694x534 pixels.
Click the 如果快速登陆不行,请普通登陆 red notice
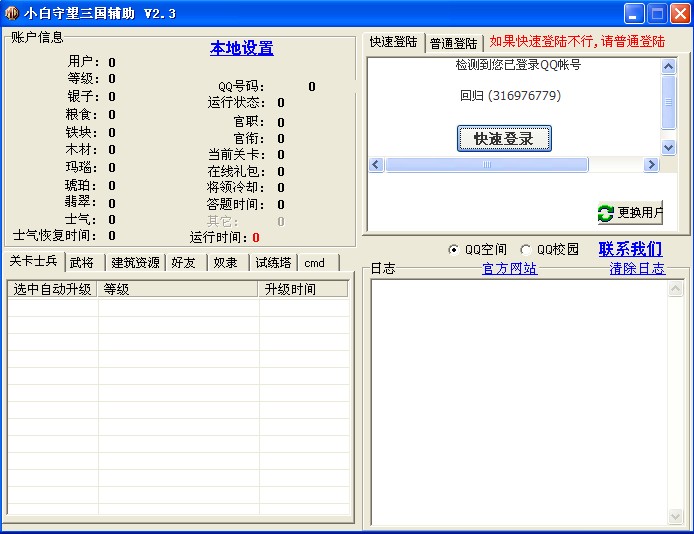577,41
